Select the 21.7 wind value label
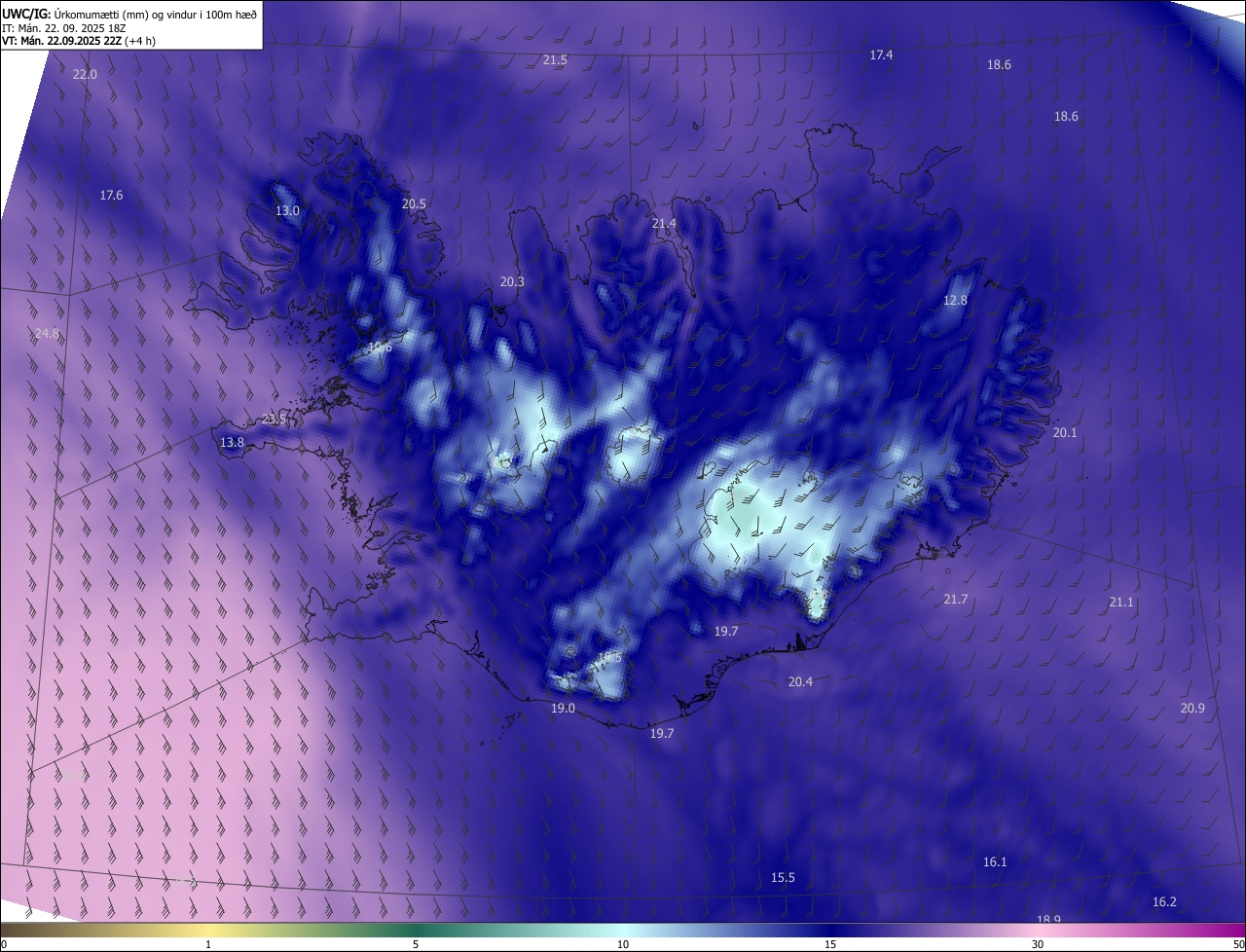 point(956,600)
